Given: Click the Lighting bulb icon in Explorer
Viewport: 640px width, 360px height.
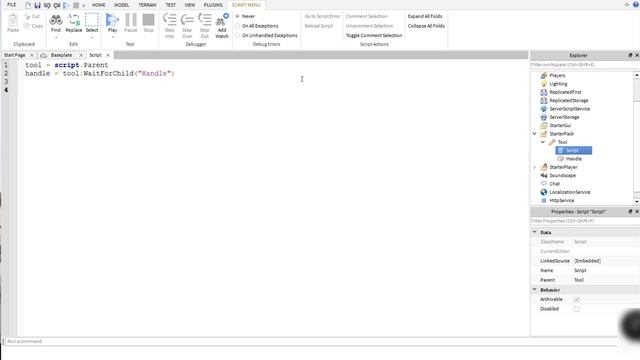Looking at the screenshot, I should tap(544, 84).
